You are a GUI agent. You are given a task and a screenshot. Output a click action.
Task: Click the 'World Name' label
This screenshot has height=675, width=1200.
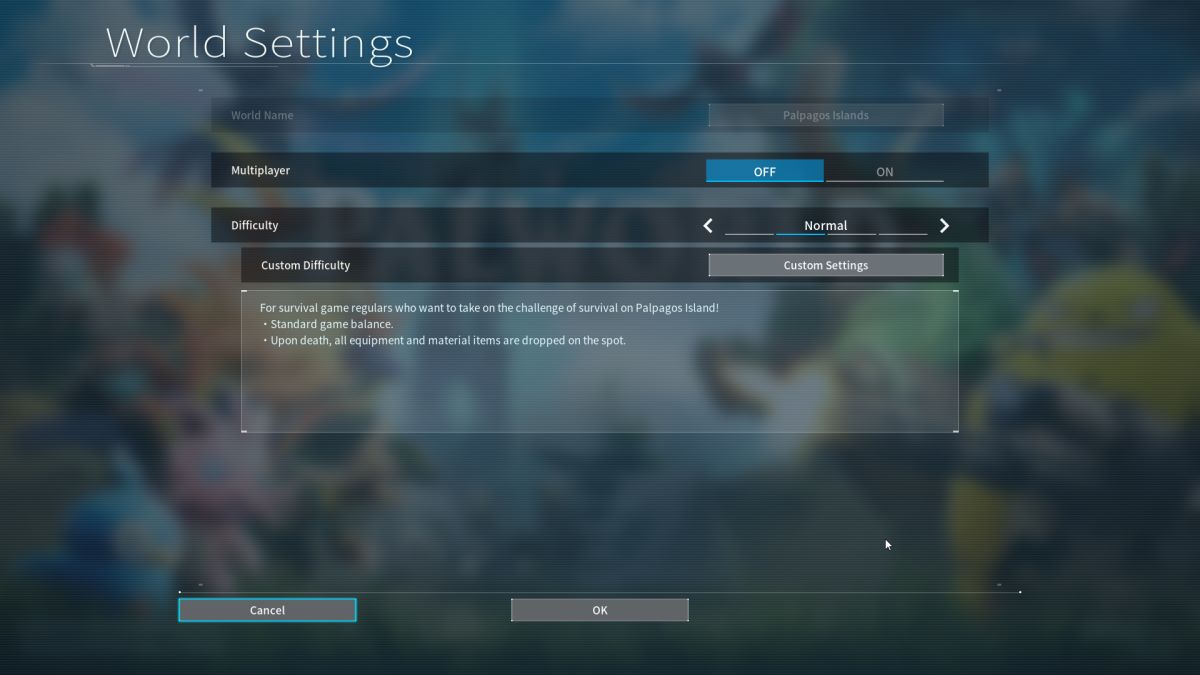(262, 115)
